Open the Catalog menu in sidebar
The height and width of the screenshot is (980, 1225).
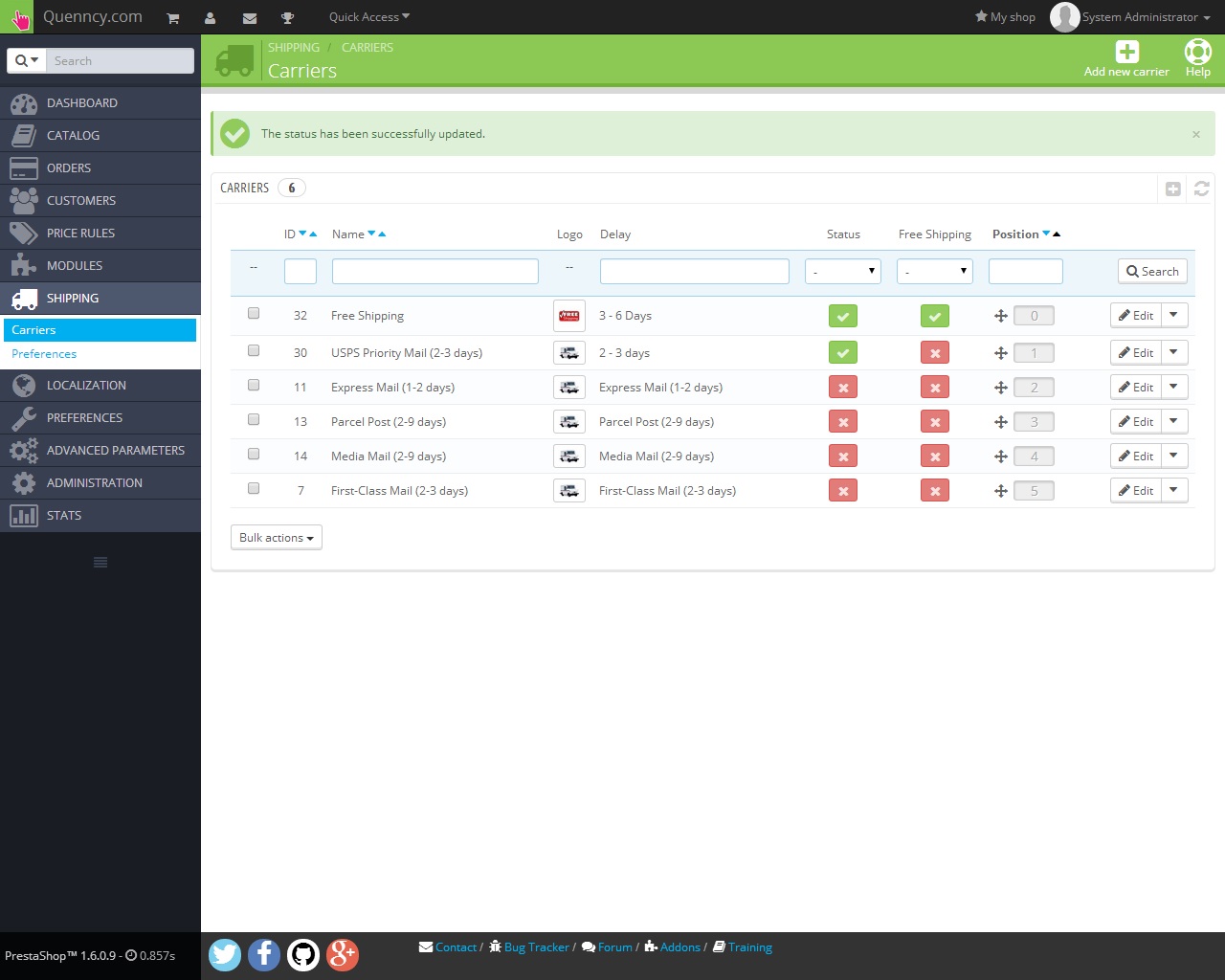[x=73, y=136]
